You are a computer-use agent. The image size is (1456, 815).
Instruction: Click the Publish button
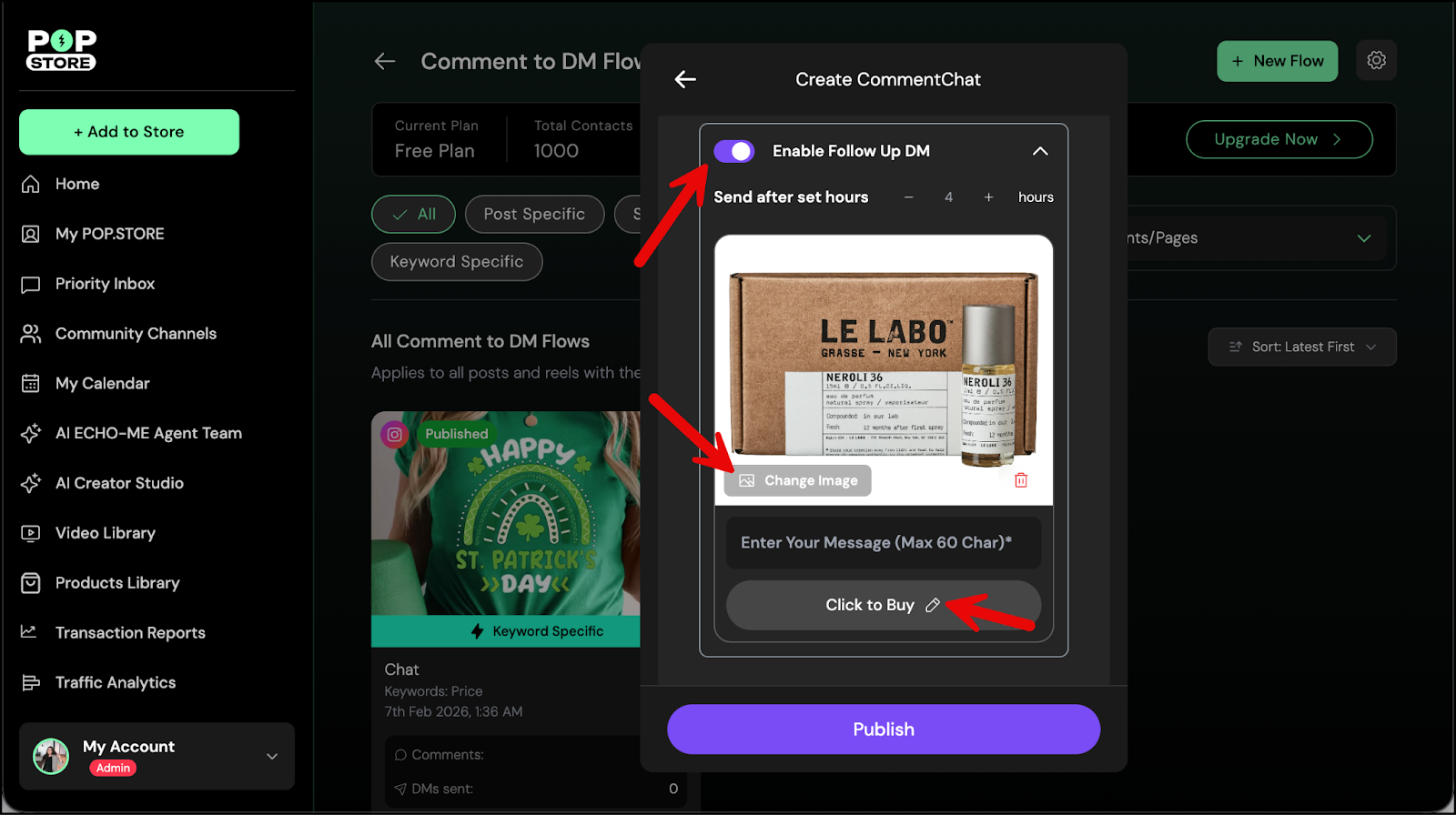(x=883, y=729)
